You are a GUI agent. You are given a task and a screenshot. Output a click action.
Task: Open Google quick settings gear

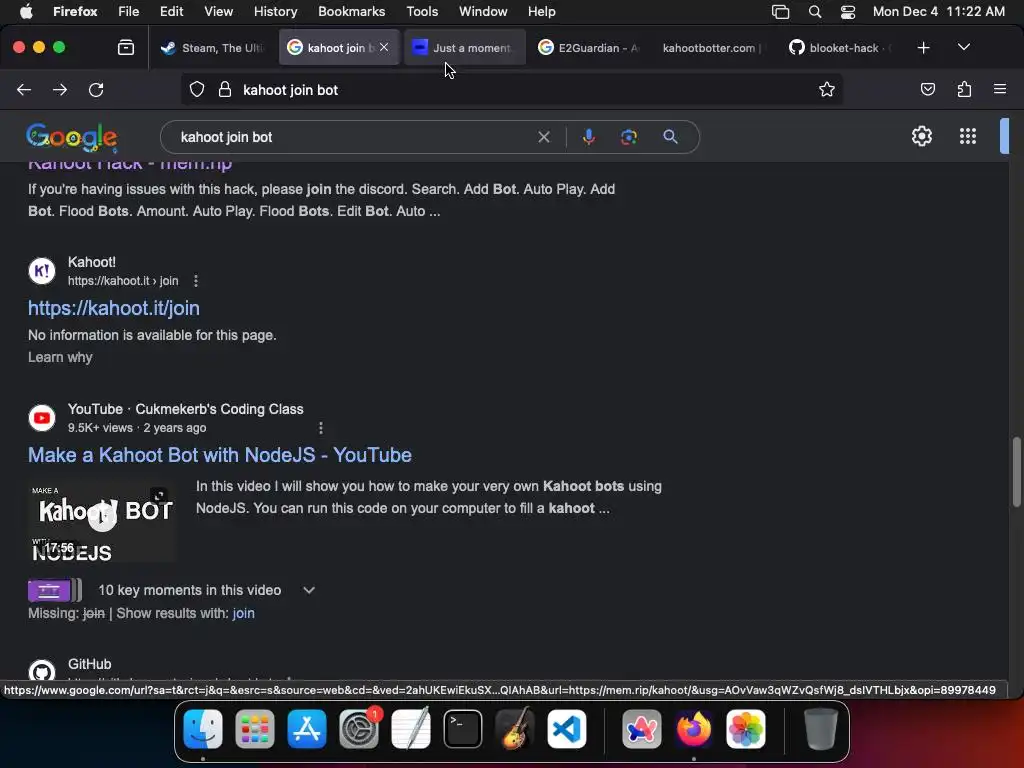[921, 136]
